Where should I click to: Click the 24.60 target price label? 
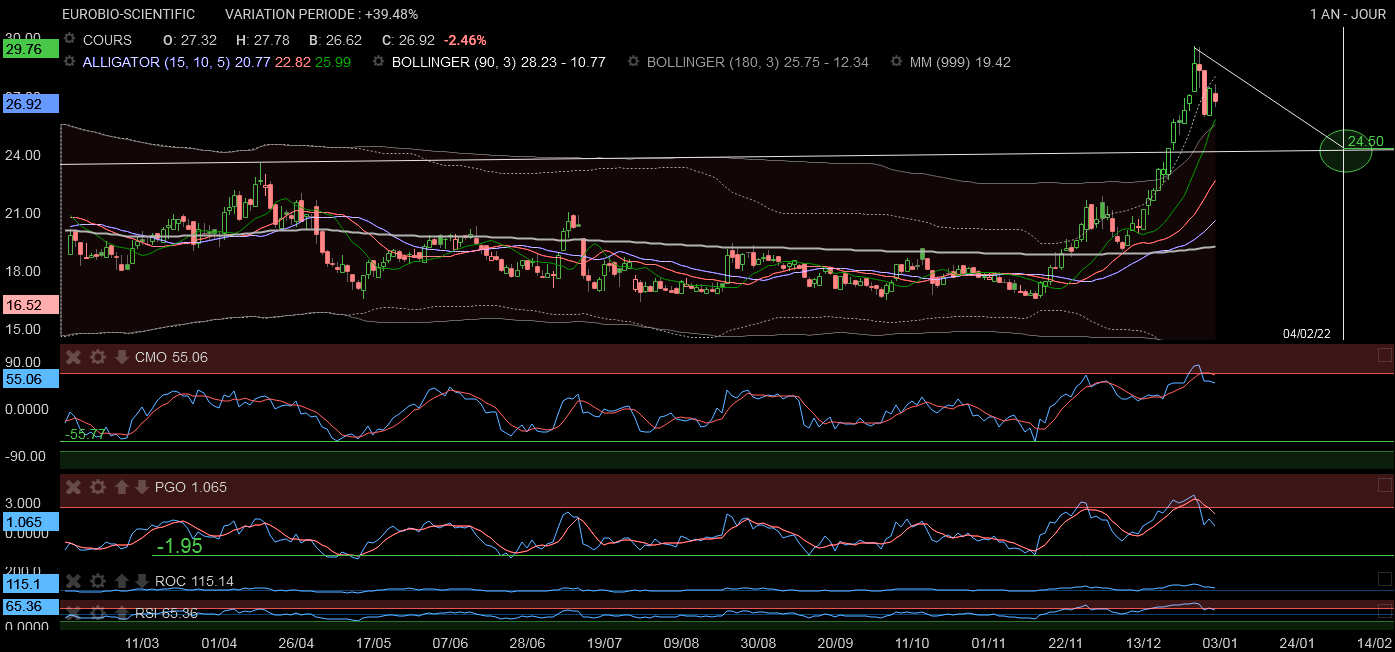(x=1365, y=141)
